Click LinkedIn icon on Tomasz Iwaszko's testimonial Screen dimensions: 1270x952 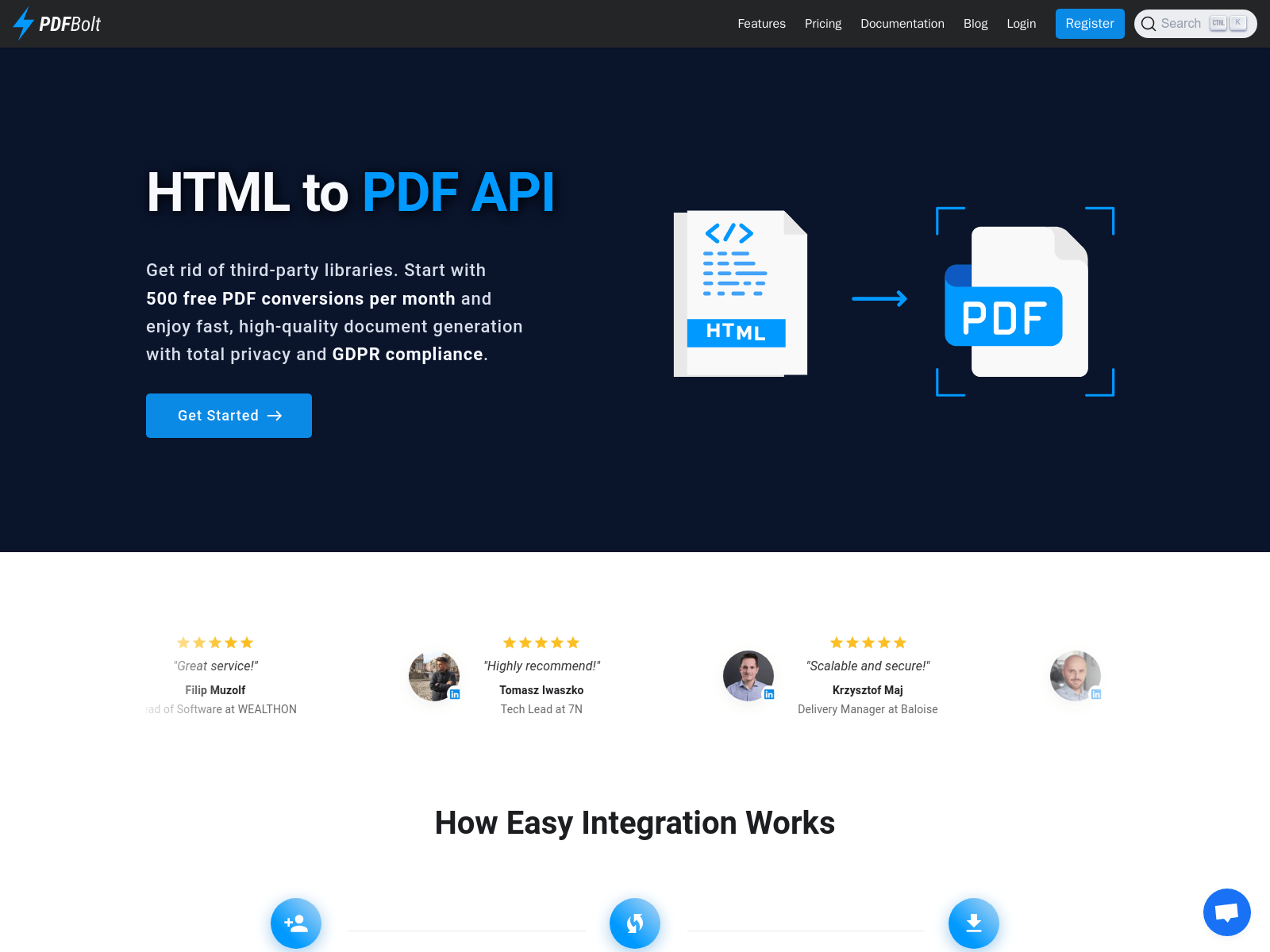pyautogui.click(x=456, y=693)
